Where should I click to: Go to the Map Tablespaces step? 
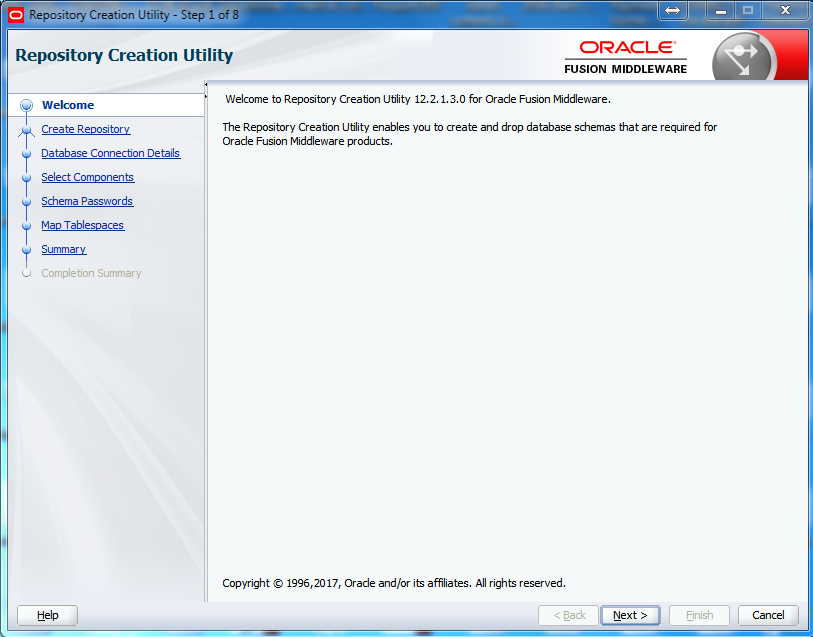point(82,225)
